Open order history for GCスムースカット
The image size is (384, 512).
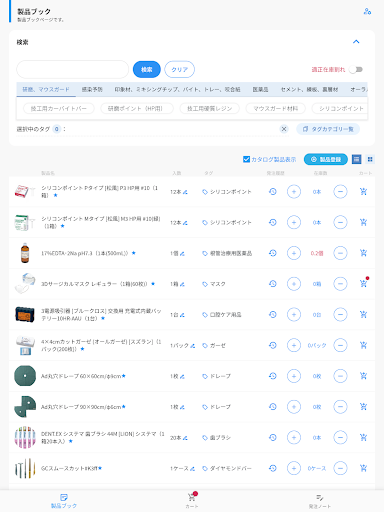pyautogui.click(x=273, y=468)
